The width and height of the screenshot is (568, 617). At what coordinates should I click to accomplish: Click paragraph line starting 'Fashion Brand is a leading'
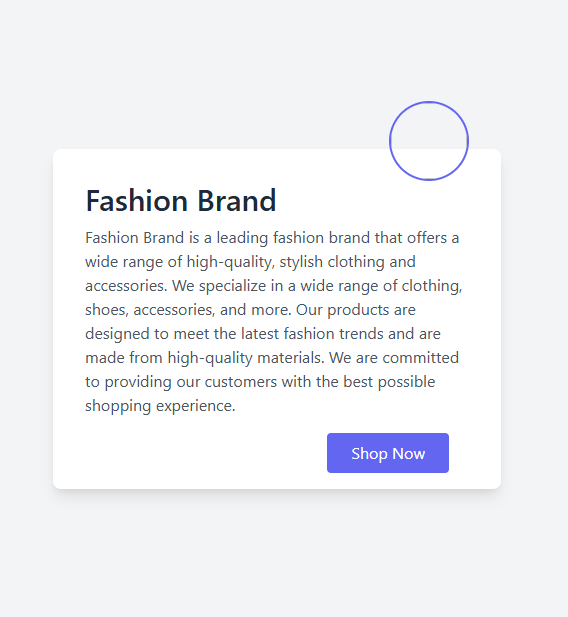click(x=272, y=238)
